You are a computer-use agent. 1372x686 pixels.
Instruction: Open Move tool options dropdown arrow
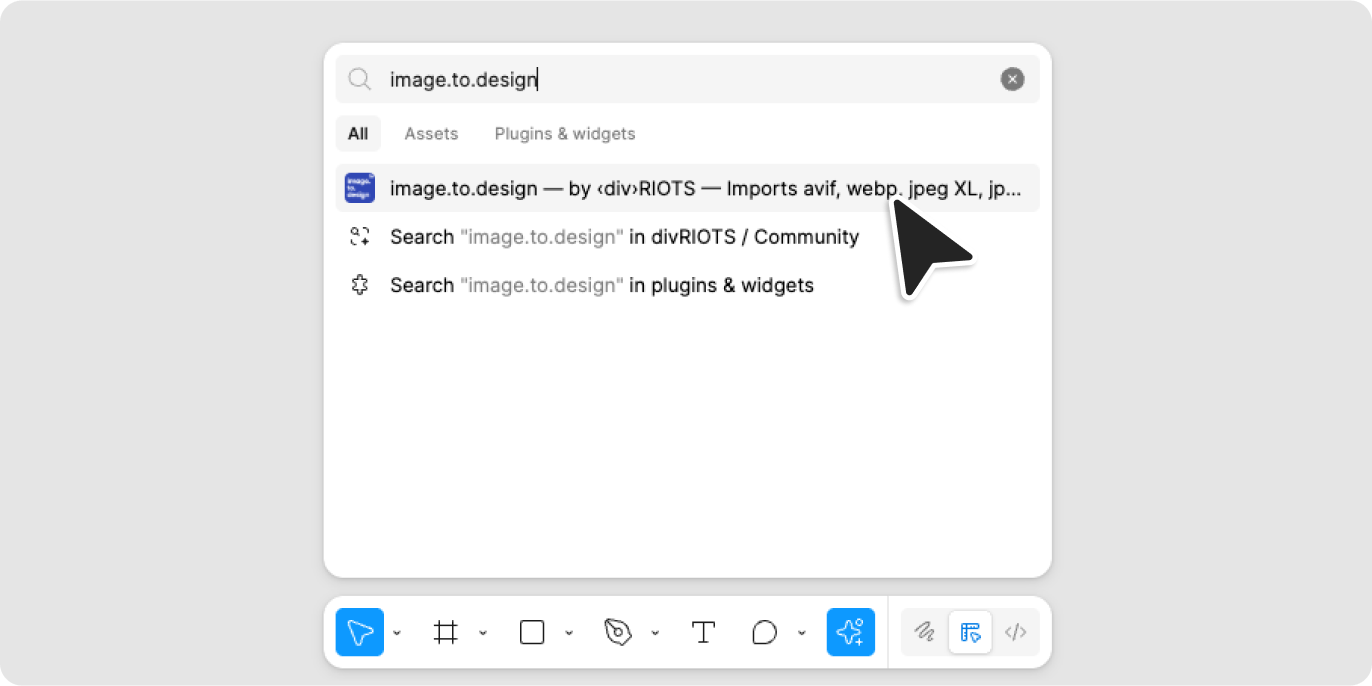click(397, 632)
